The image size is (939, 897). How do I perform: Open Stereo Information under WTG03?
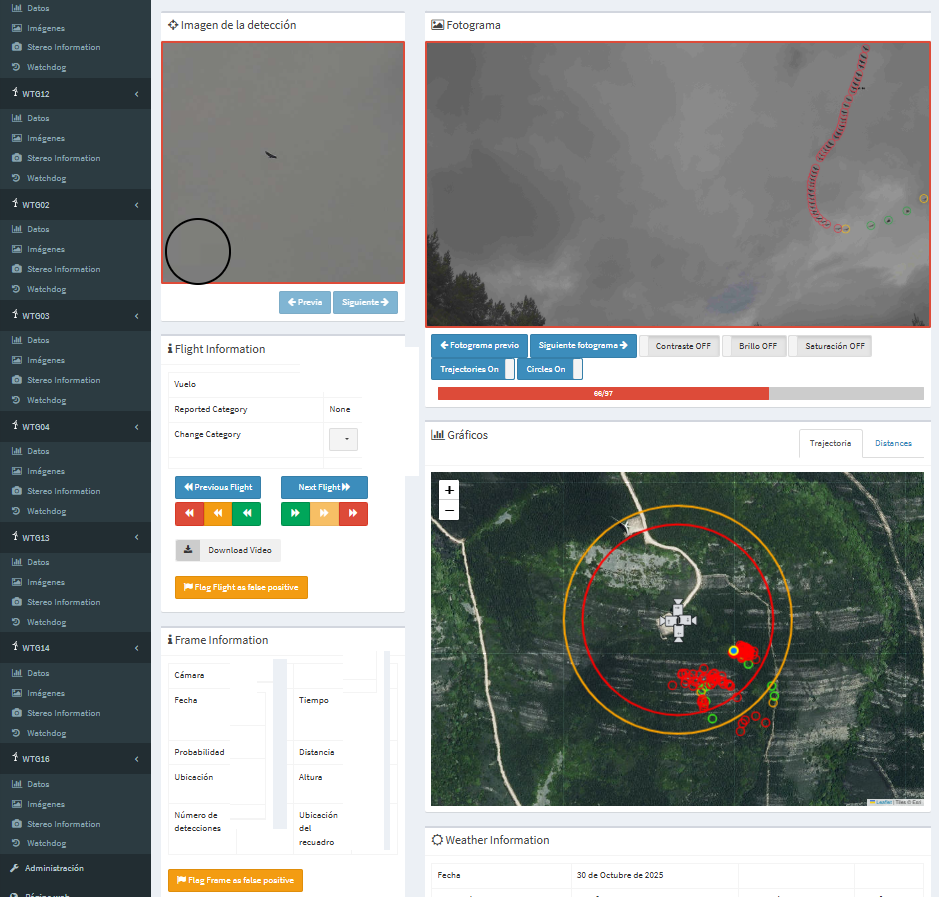click(x=63, y=380)
